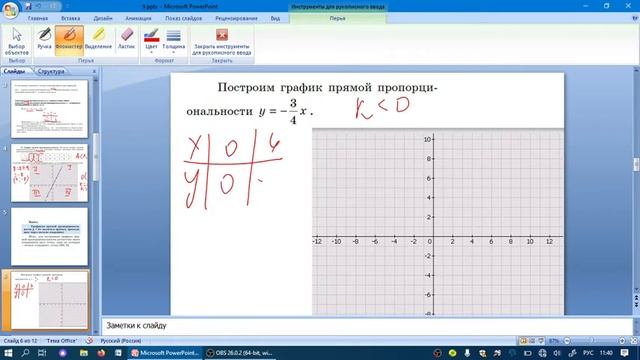Click the system clock showing 11:40
Image resolution: width=640 pixels, height=360 pixels.
tap(607, 353)
